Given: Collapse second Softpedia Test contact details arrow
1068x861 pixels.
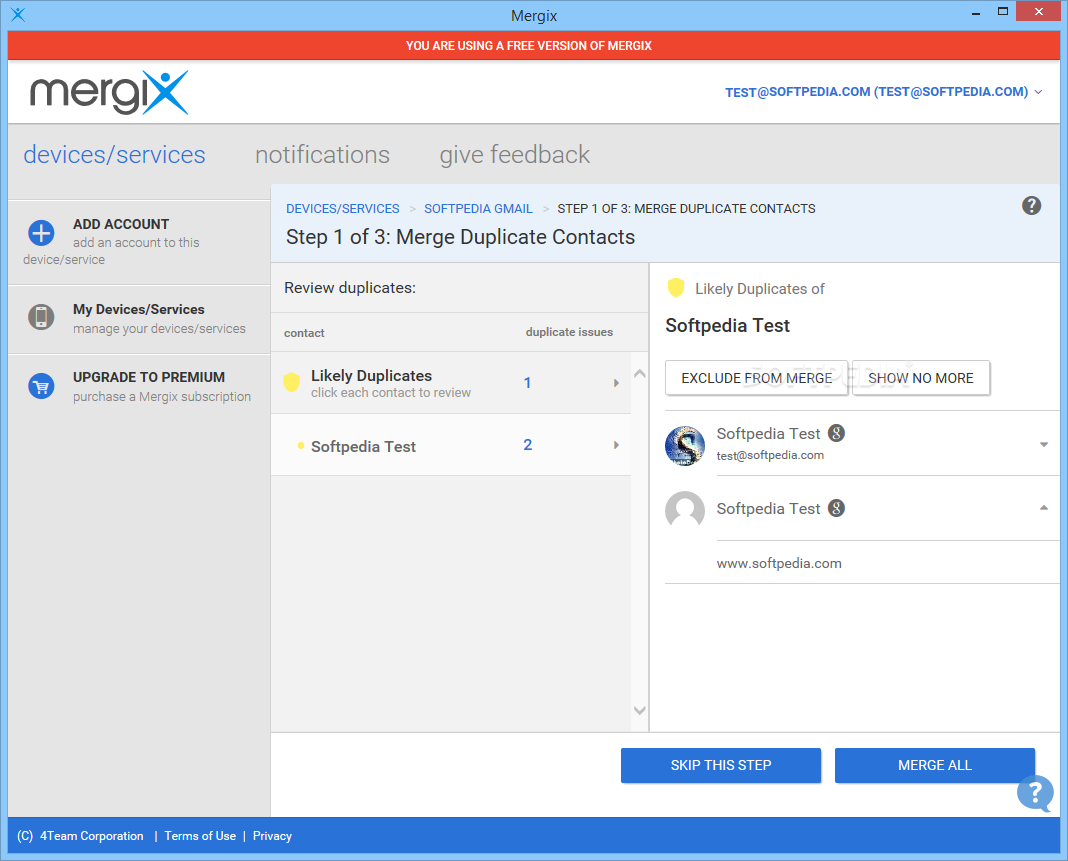Looking at the screenshot, I should (x=1043, y=507).
